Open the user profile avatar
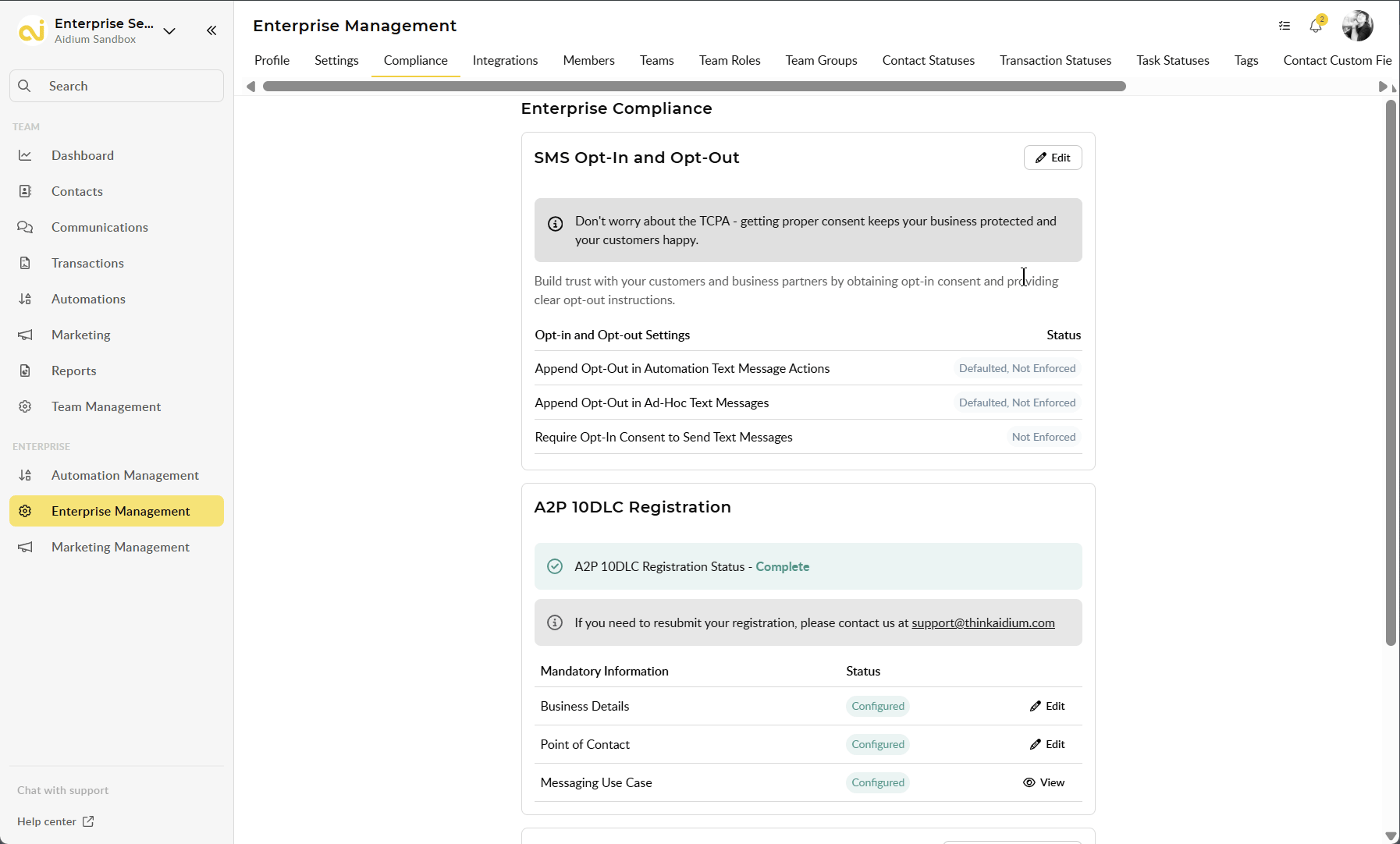1400x844 pixels. (1358, 26)
